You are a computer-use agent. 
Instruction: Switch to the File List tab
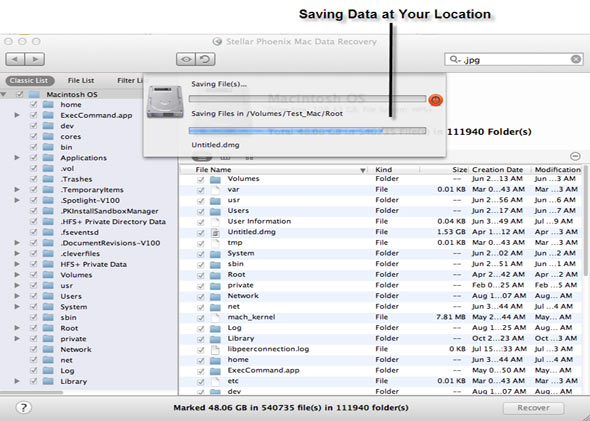click(81, 81)
